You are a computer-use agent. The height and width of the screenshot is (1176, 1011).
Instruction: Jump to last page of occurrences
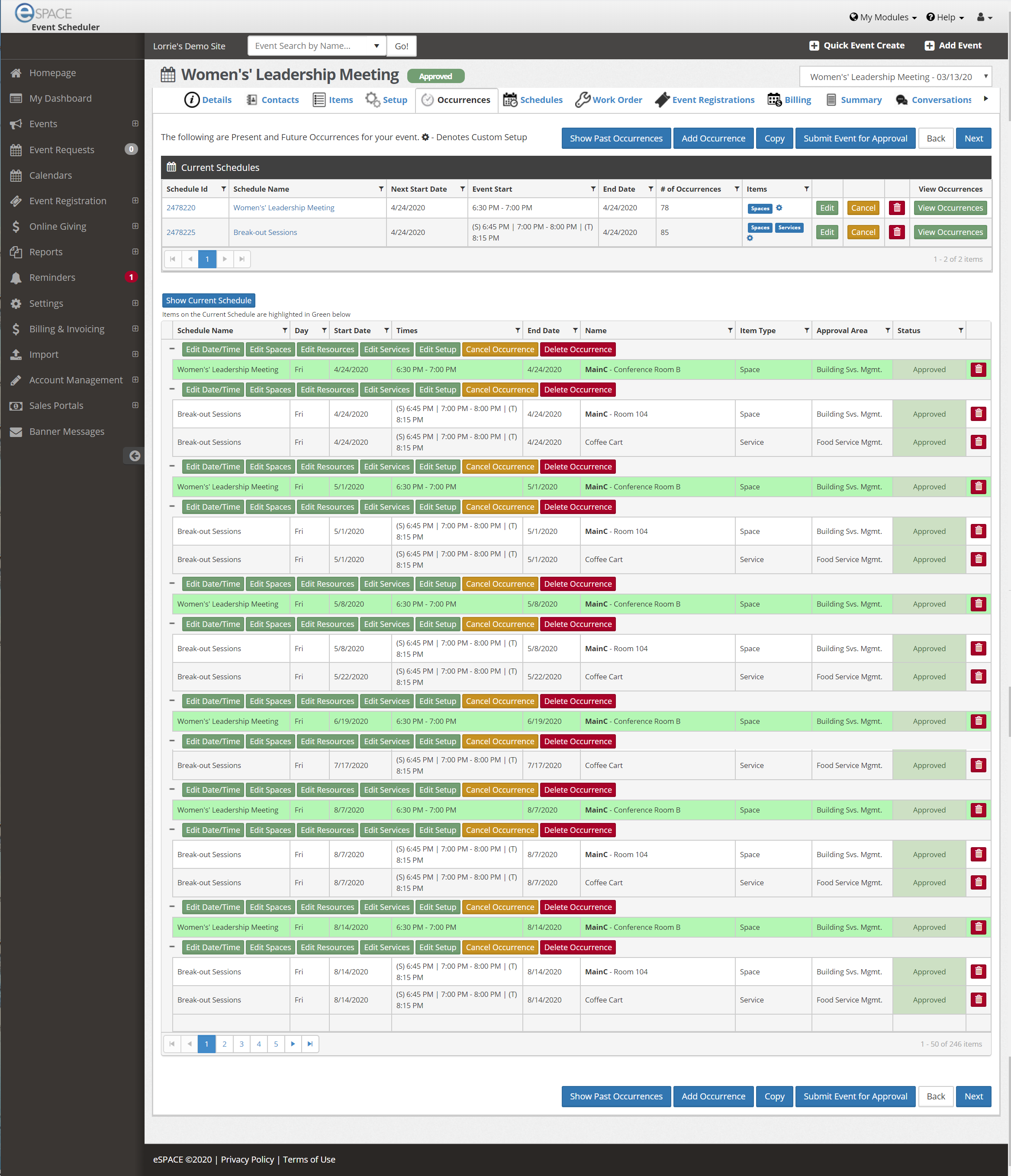click(x=310, y=1044)
